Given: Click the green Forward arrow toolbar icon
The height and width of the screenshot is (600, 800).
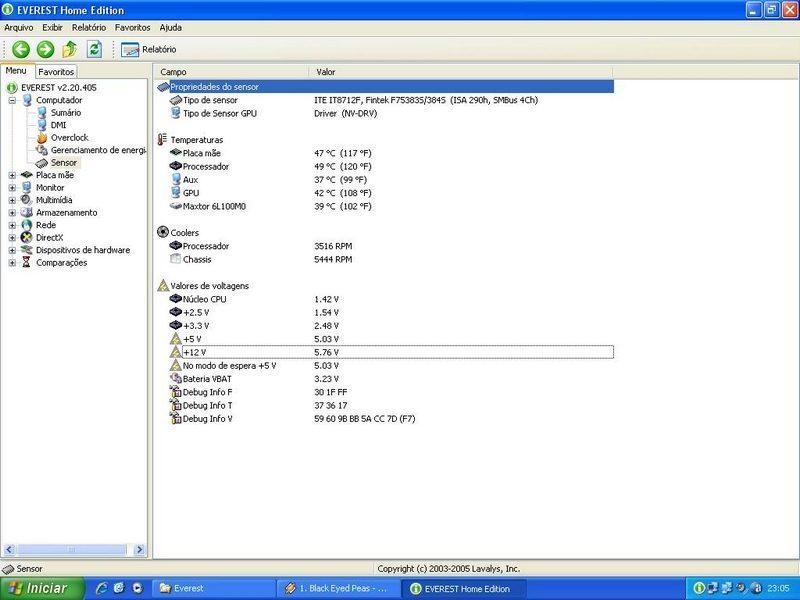Looking at the screenshot, I should pos(45,49).
